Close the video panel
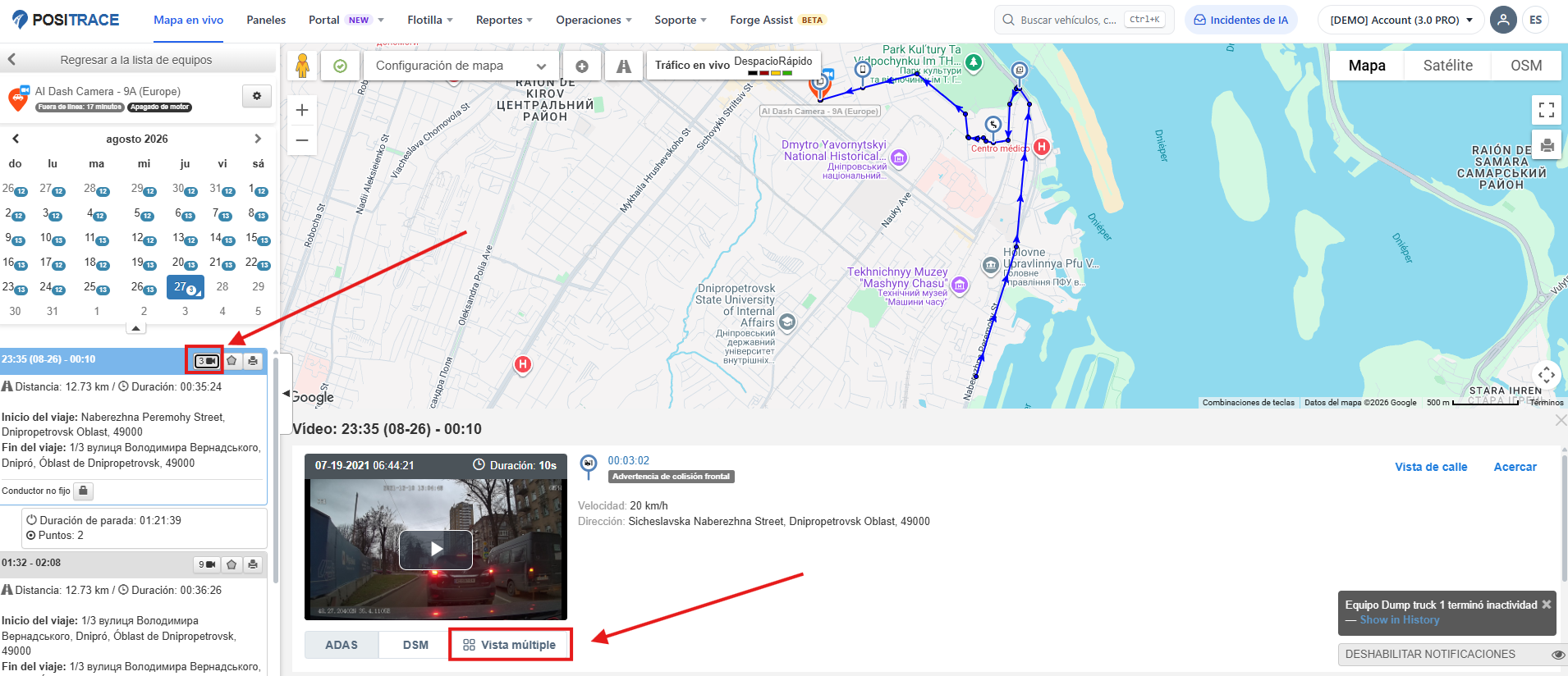 point(1561,420)
